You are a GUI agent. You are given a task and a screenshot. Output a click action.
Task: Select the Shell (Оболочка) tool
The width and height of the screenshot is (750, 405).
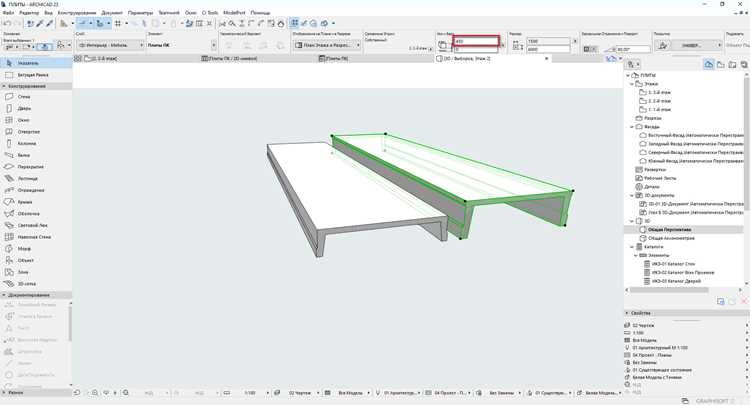click(36, 214)
